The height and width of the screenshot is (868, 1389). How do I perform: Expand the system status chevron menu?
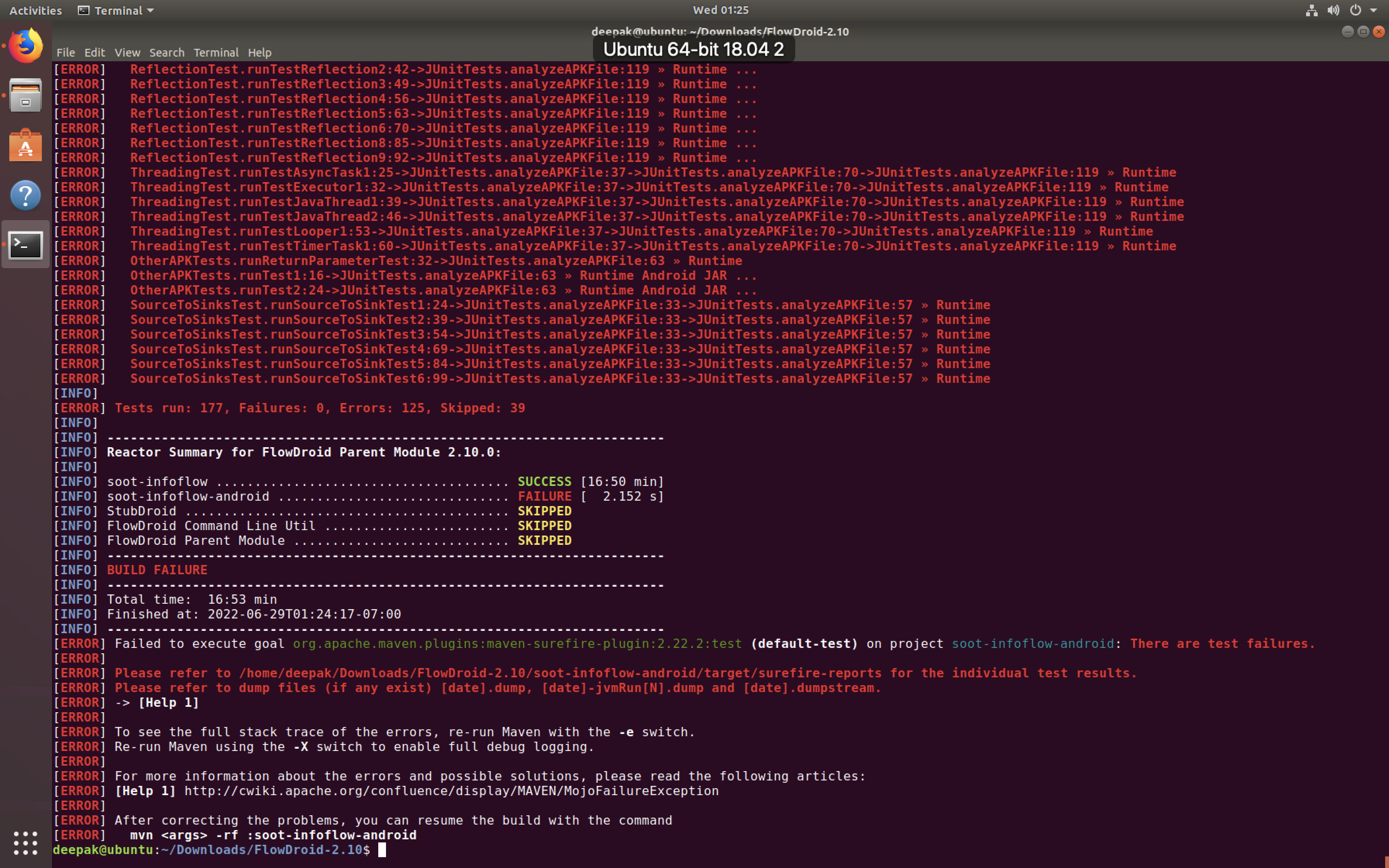[x=1373, y=10]
